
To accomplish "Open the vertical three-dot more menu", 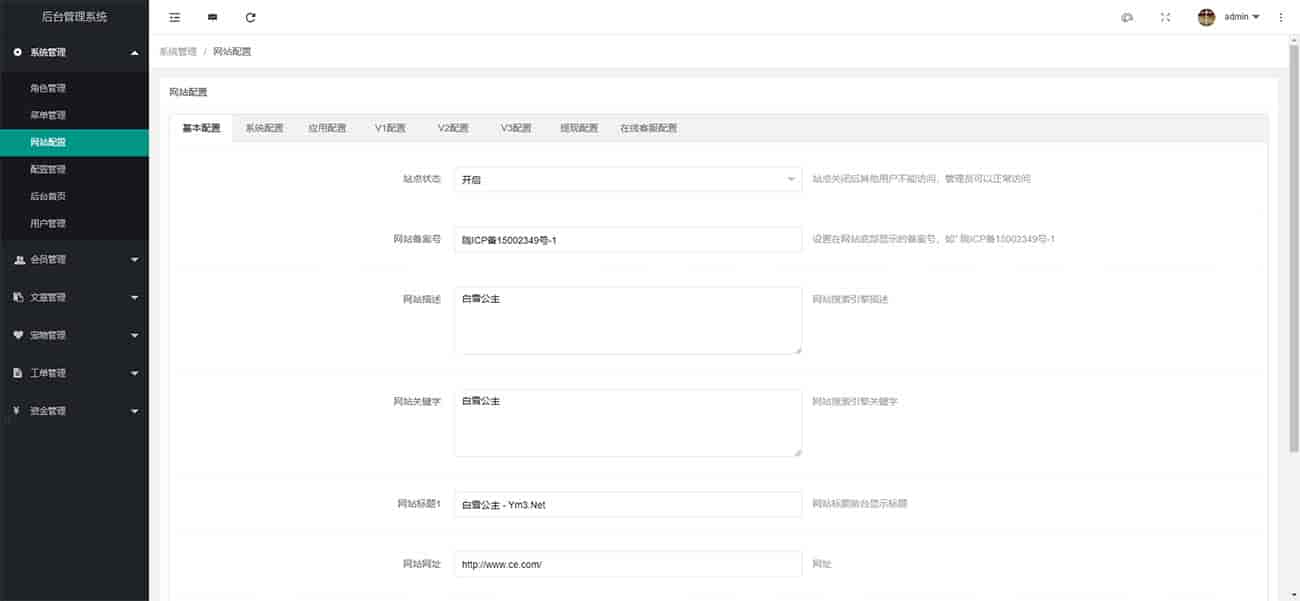I will point(1281,17).
